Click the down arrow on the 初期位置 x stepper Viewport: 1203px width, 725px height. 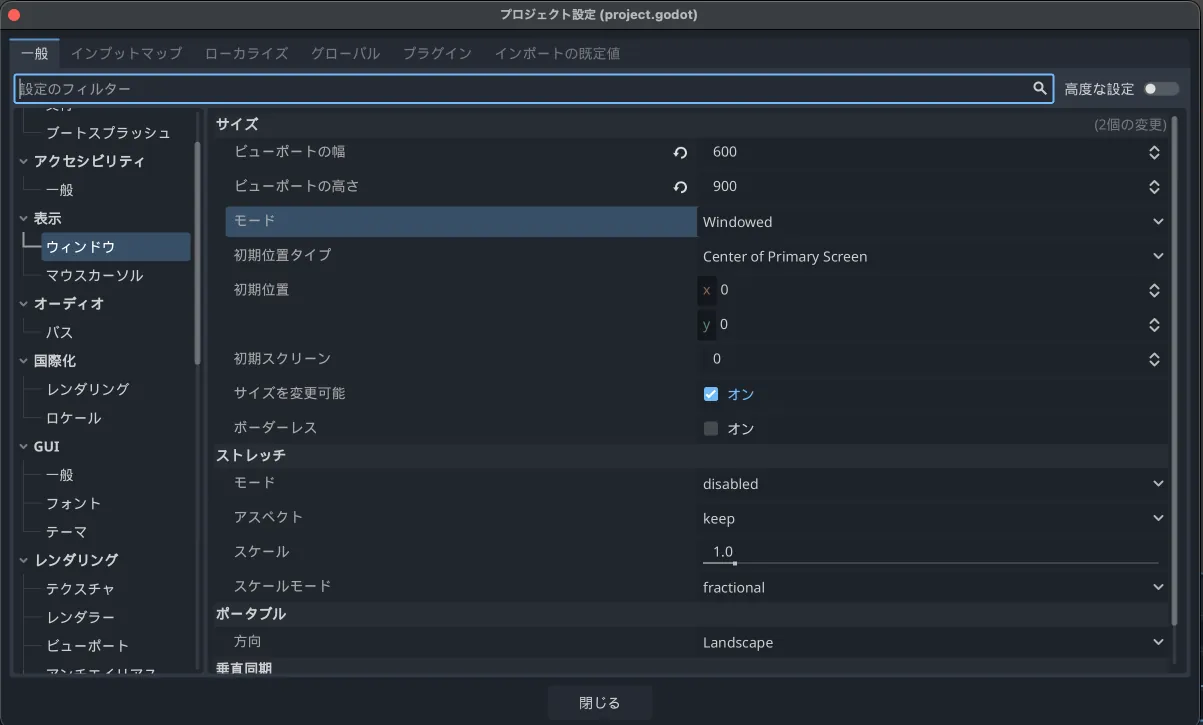(1154, 295)
